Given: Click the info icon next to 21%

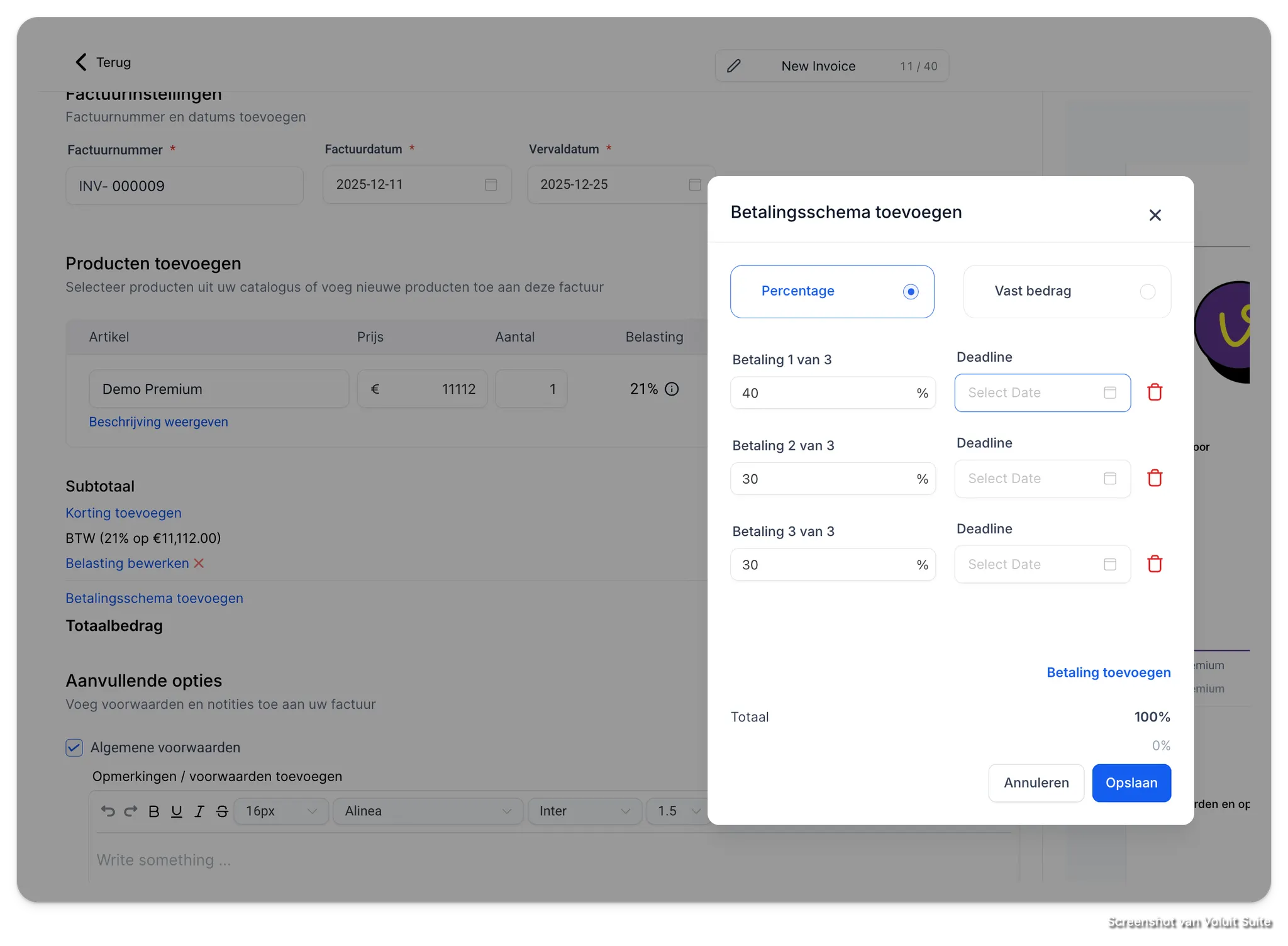Looking at the screenshot, I should [672, 389].
